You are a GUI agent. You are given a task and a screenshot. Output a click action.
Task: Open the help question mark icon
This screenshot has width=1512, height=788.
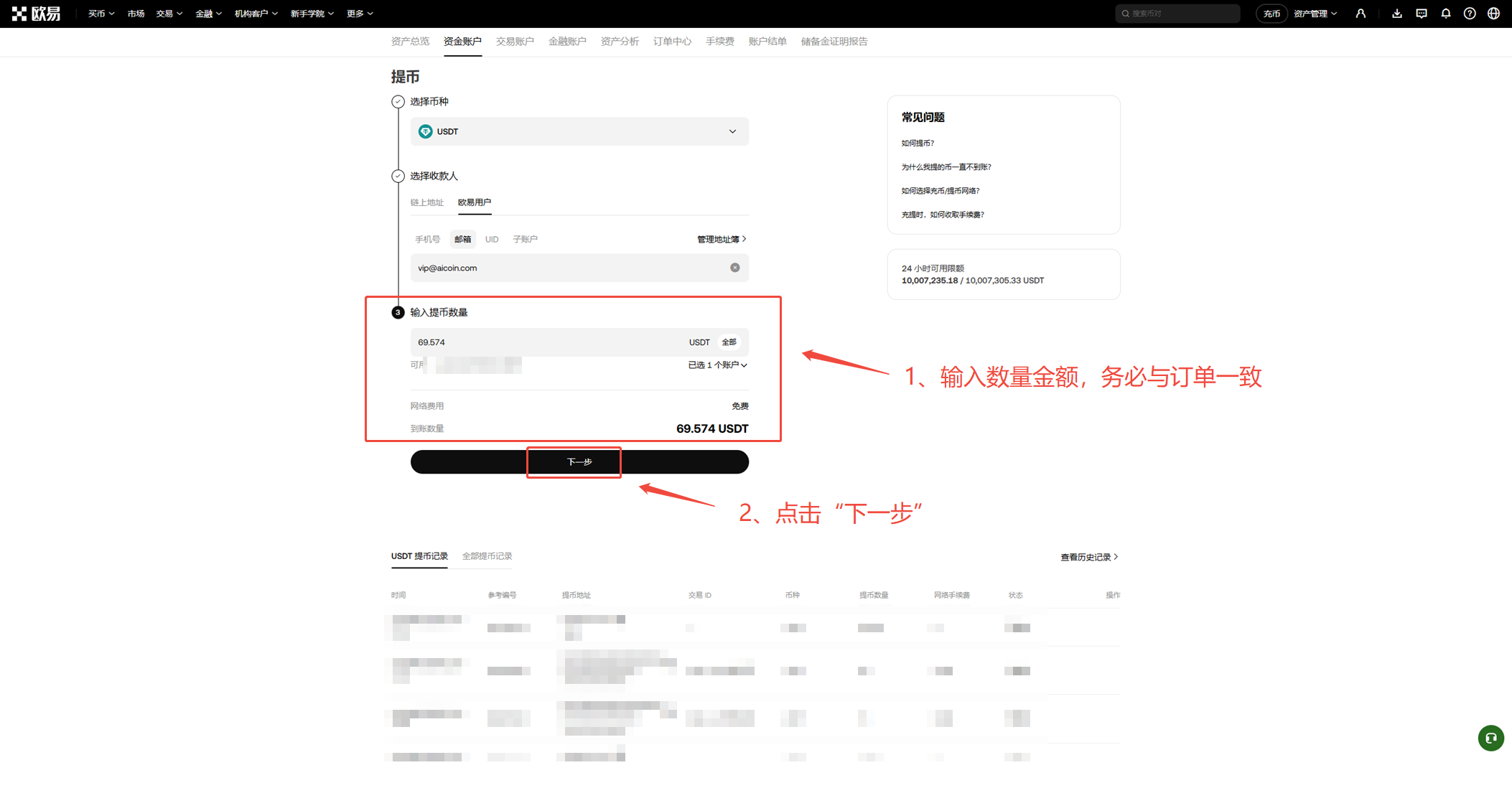click(x=1469, y=13)
